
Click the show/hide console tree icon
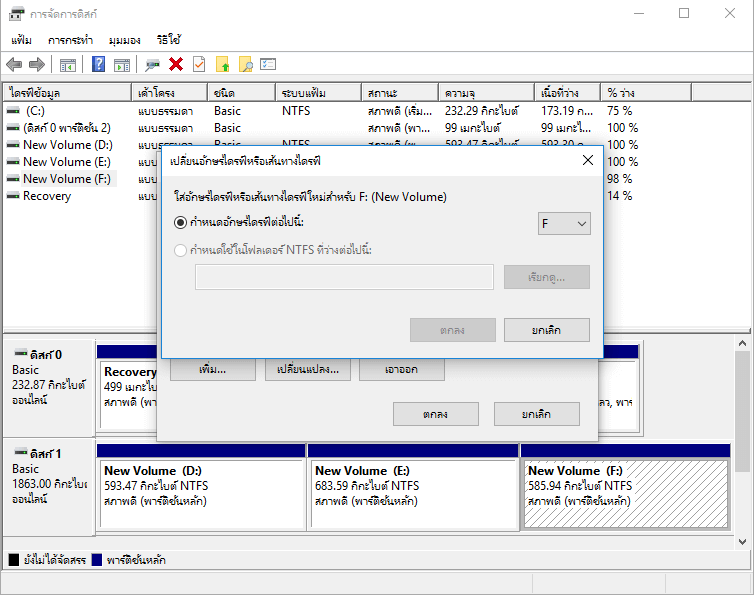tap(68, 65)
